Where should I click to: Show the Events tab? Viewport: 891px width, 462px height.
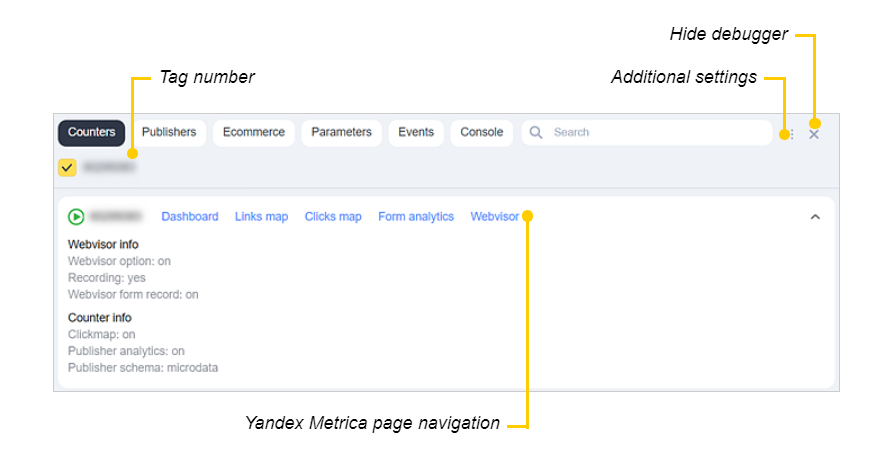(416, 132)
